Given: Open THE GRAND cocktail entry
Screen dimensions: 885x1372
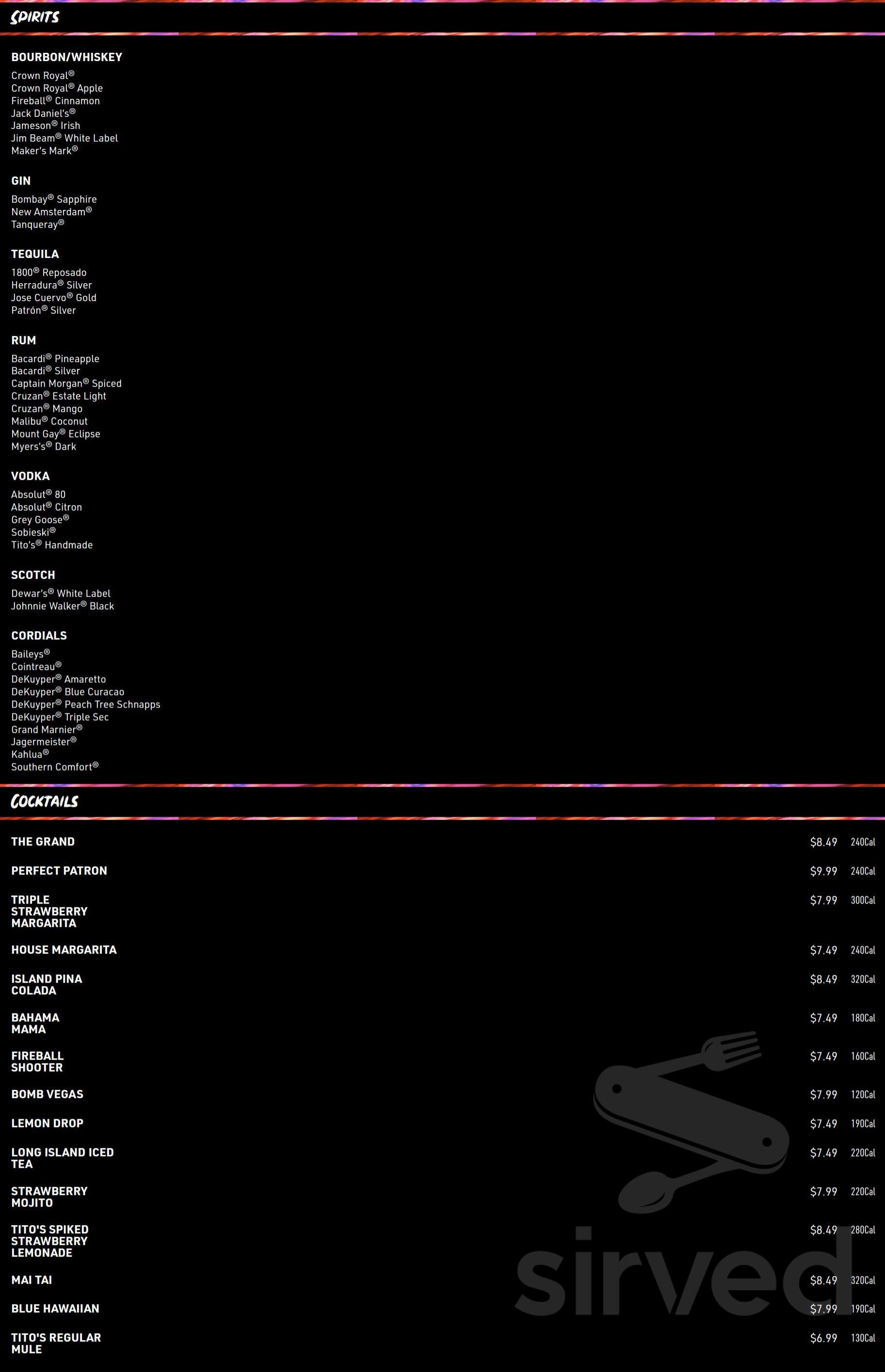Looking at the screenshot, I should [43, 841].
